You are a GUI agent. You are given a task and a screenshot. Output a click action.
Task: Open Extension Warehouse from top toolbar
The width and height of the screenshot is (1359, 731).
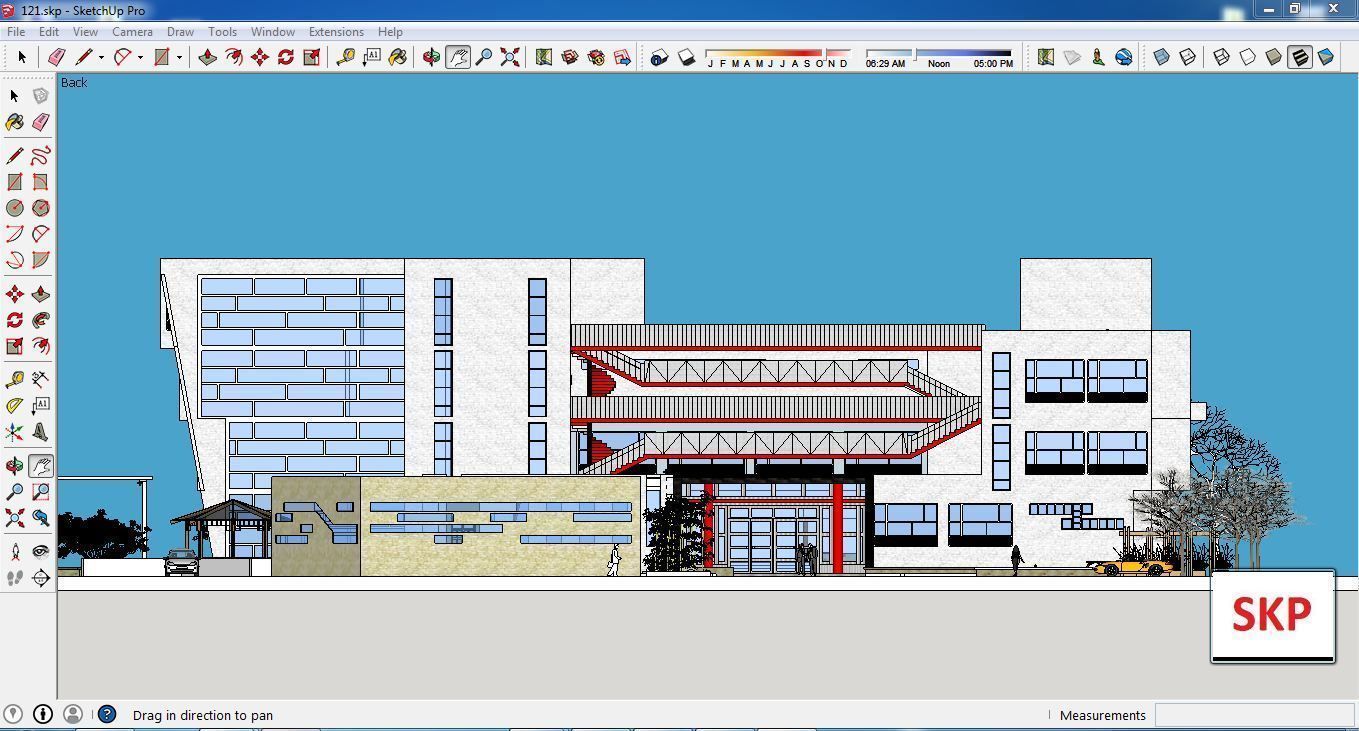point(596,57)
